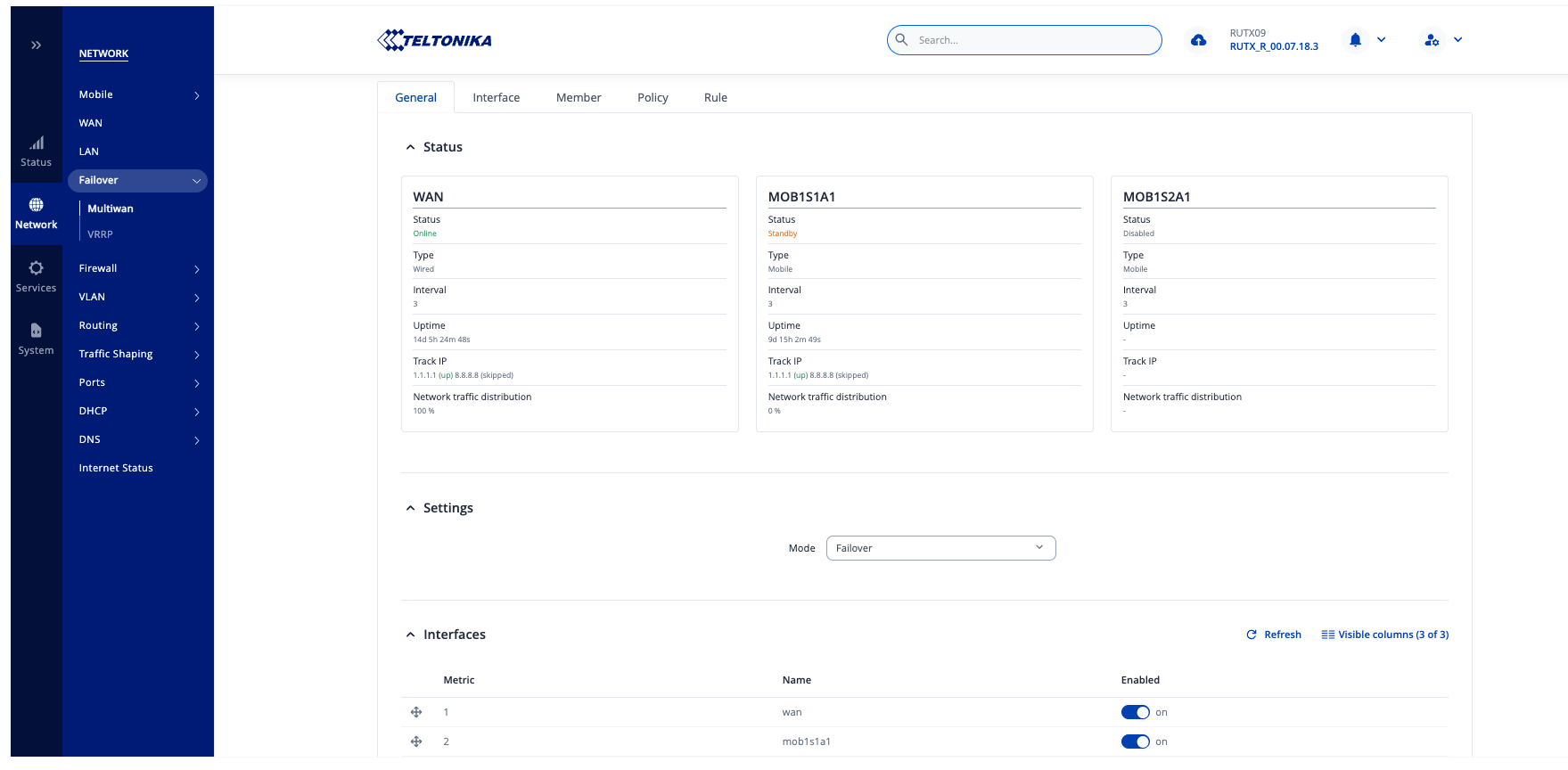Disable the wan interface toggle
The width and height of the screenshot is (1568, 770).
coord(1135,712)
